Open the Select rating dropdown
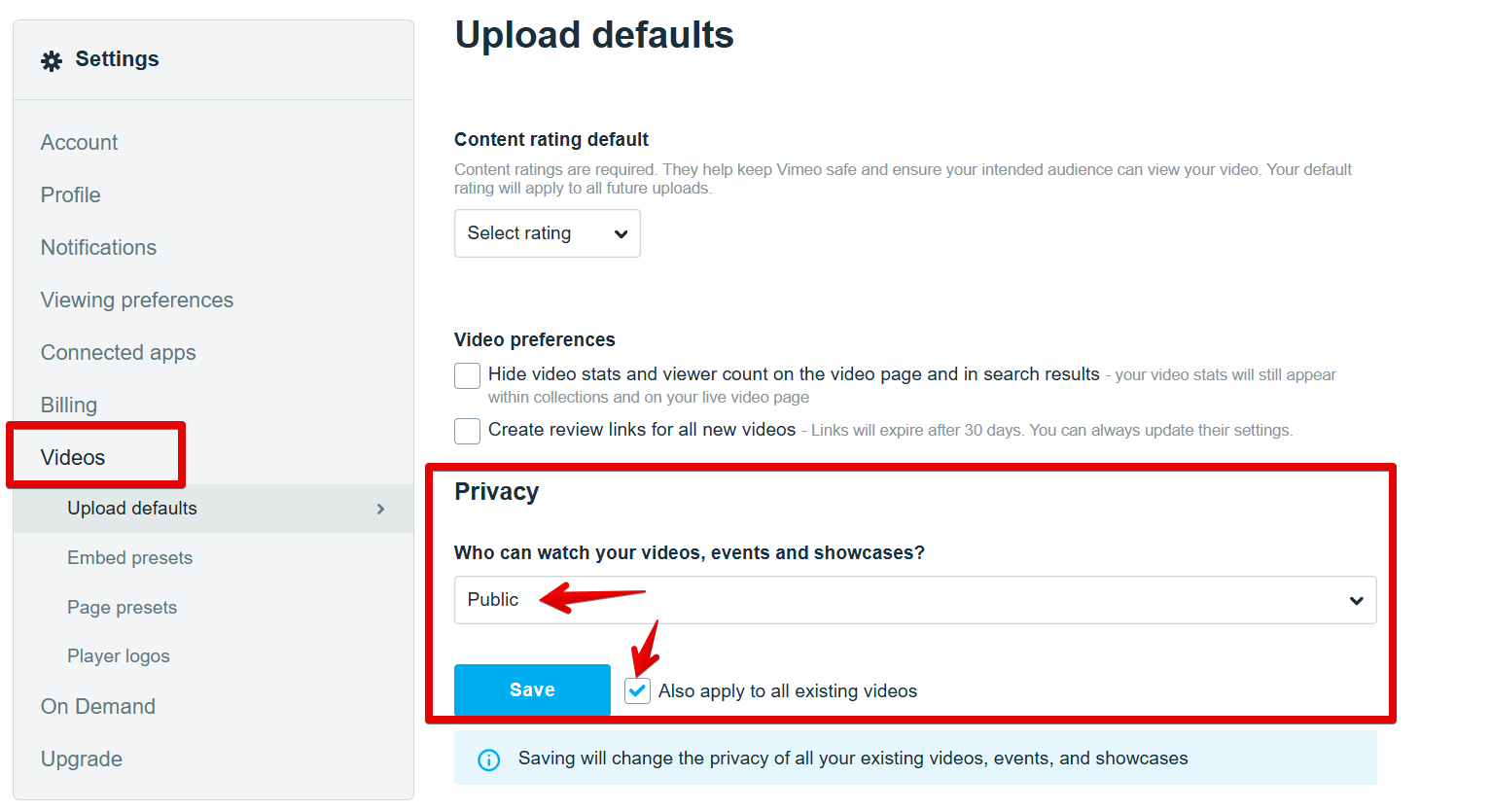Viewport: 1491px width, 812px height. [547, 233]
